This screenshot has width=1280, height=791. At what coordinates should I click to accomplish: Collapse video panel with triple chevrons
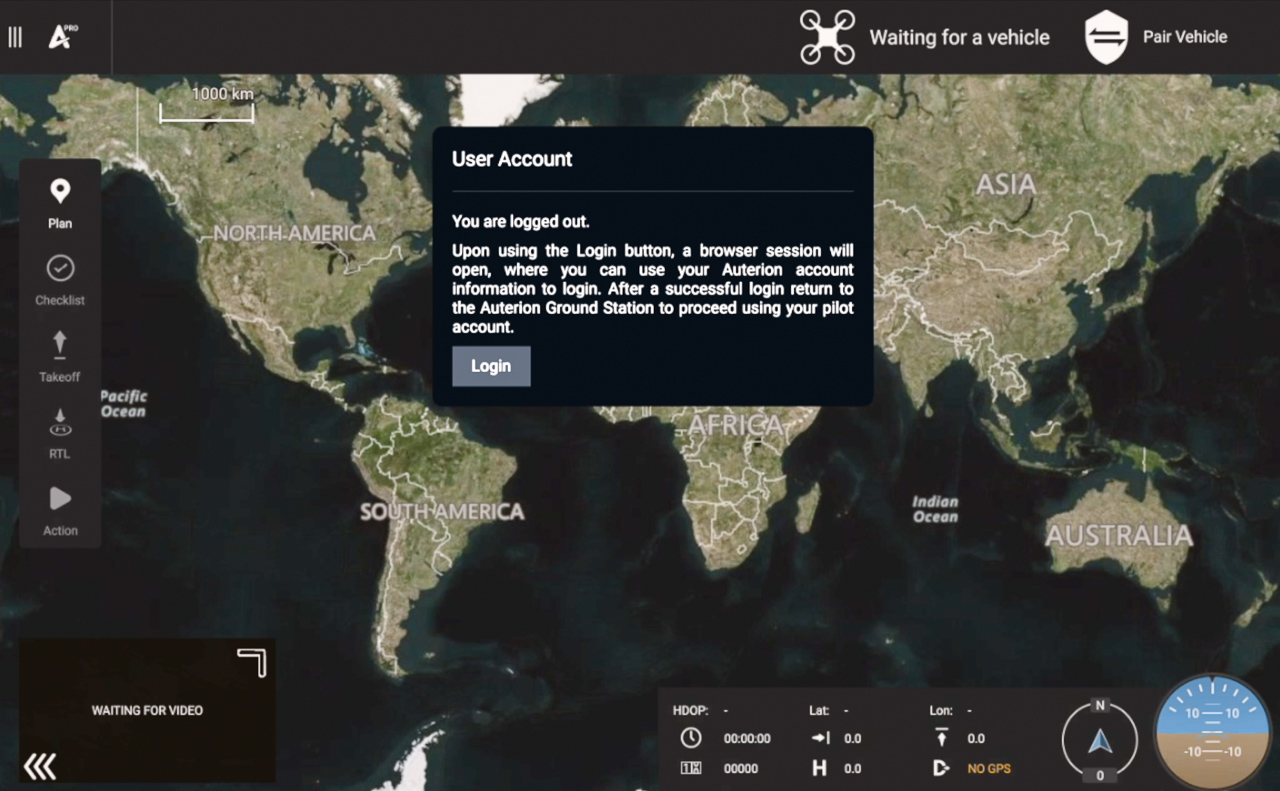point(40,767)
